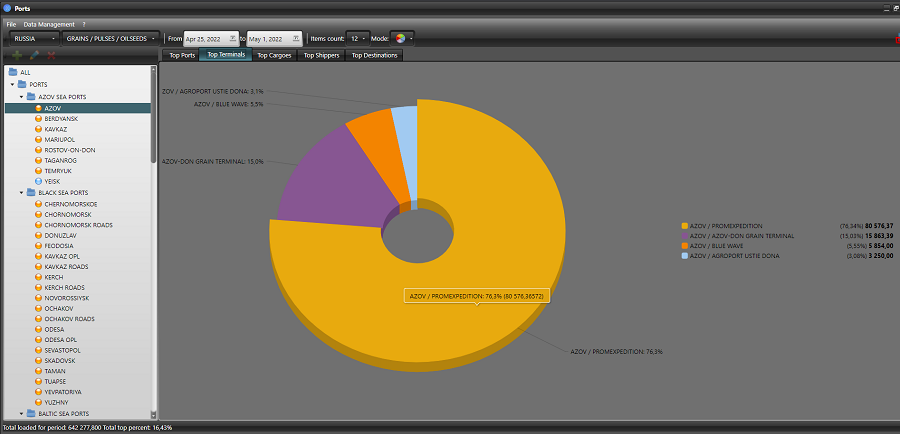Click the AZOV-DON GRAIN TERMINAL: 15,0% chart label

[x=213, y=162]
